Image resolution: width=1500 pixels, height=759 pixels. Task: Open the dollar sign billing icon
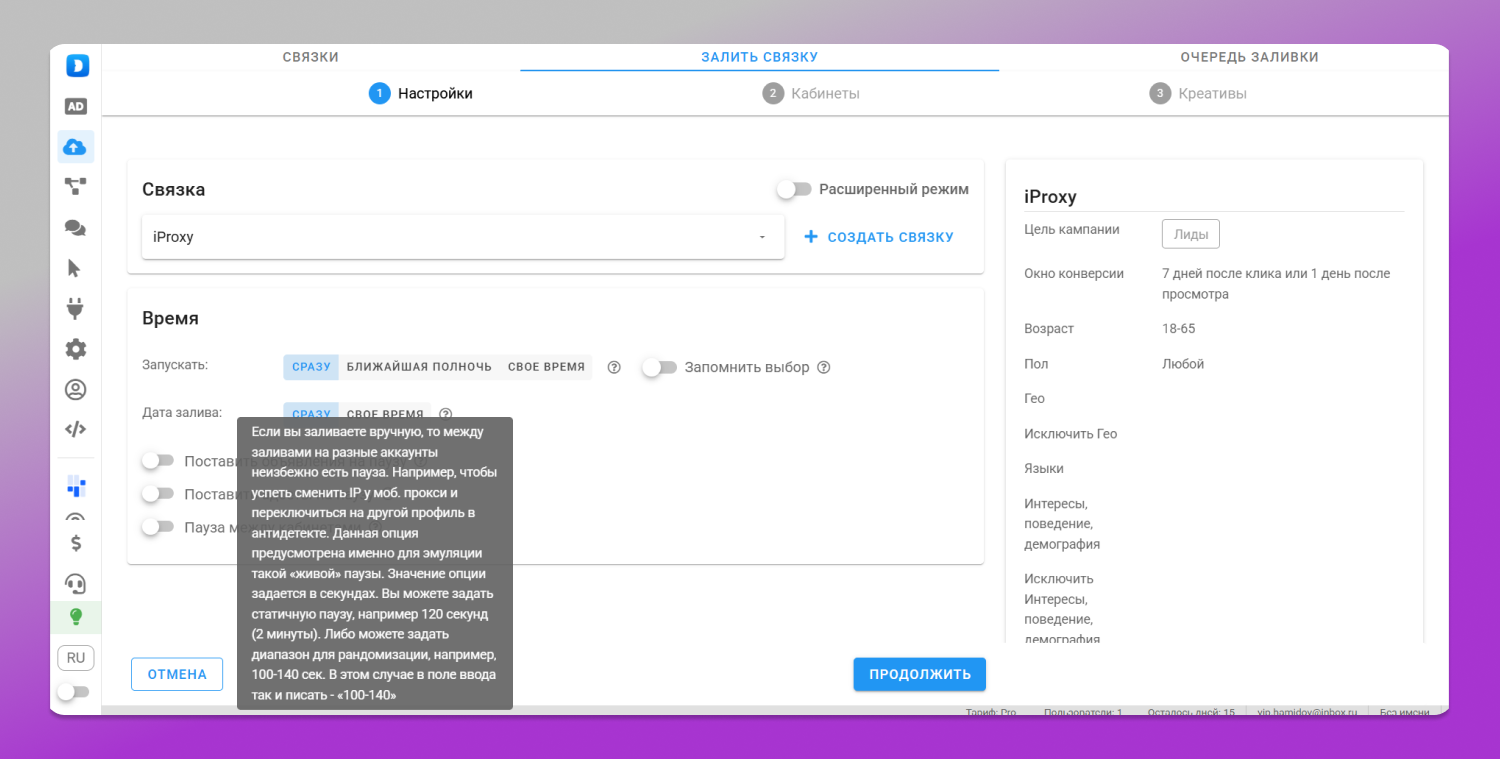(76, 543)
